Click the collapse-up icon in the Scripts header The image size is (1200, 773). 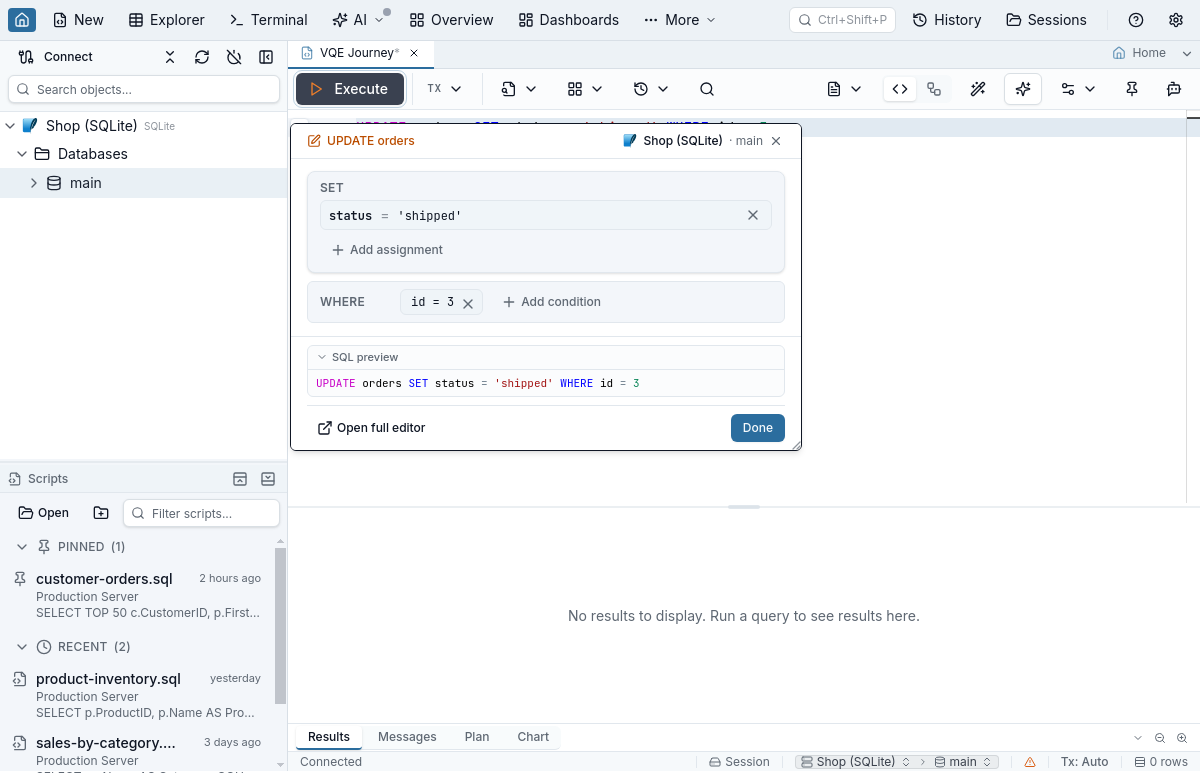(x=240, y=479)
